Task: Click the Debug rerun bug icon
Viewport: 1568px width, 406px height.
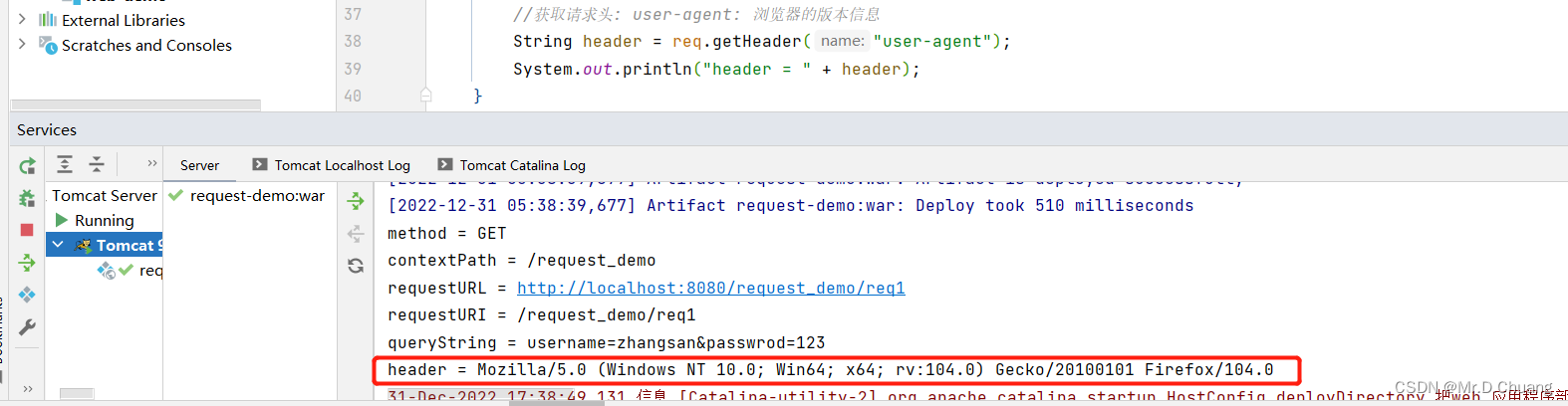Action: tap(27, 198)
